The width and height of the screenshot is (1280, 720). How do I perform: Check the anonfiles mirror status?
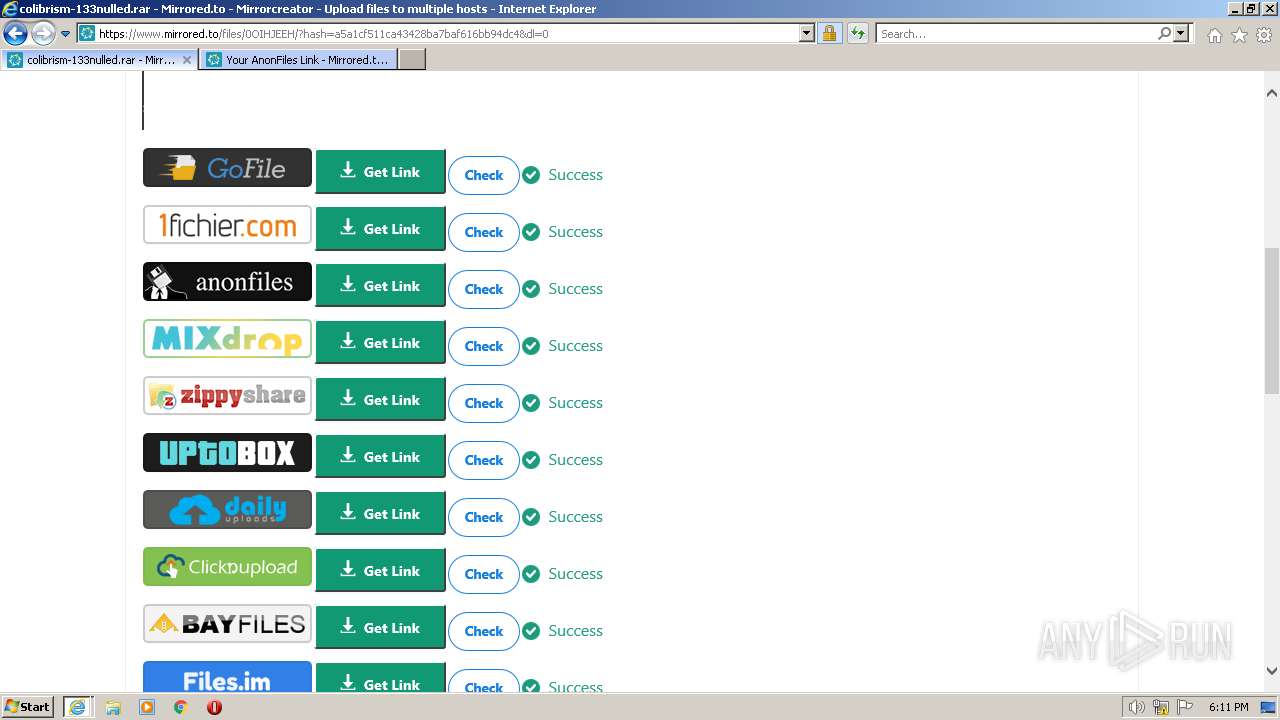[484, 289]
